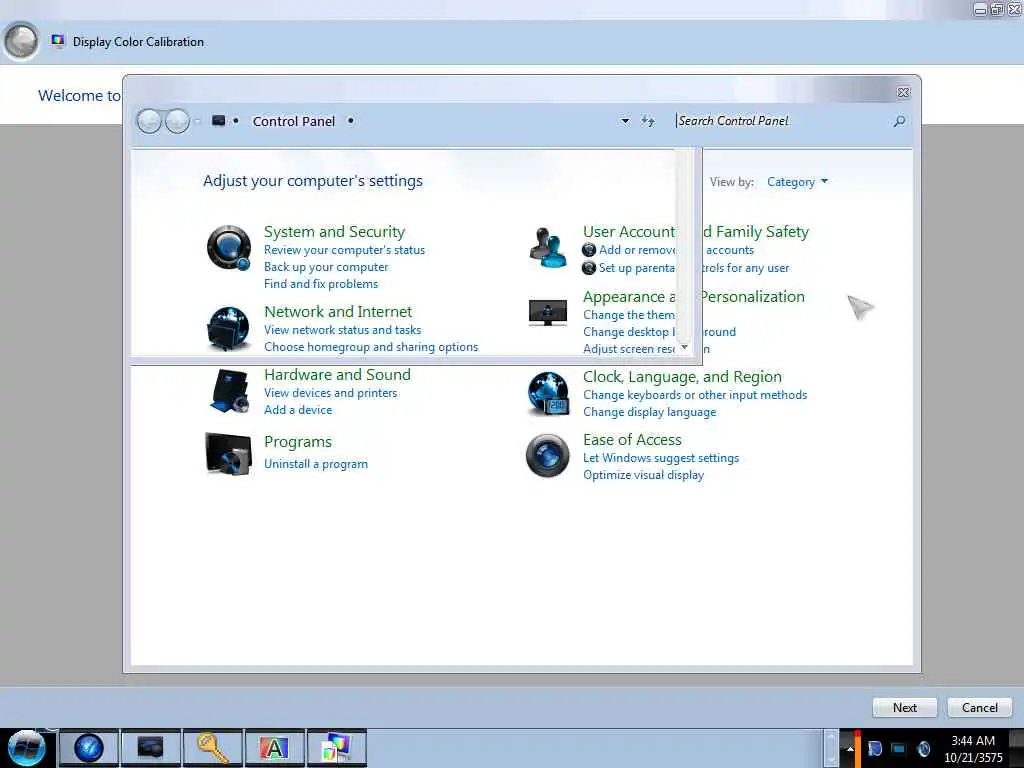The height and width of the screenshot is (768, 1024).
Task: Open Clock, Language, and Region heading
Action: pos(682,377)
